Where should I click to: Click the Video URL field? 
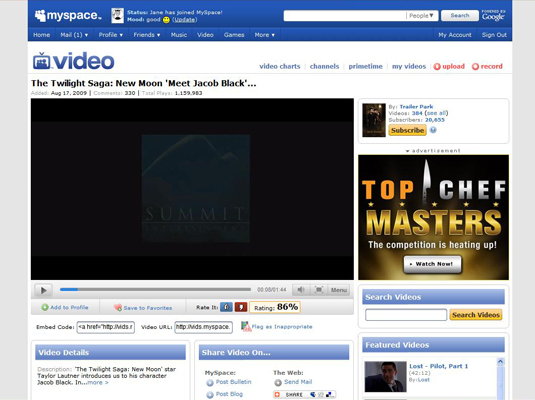coord(204,327)
